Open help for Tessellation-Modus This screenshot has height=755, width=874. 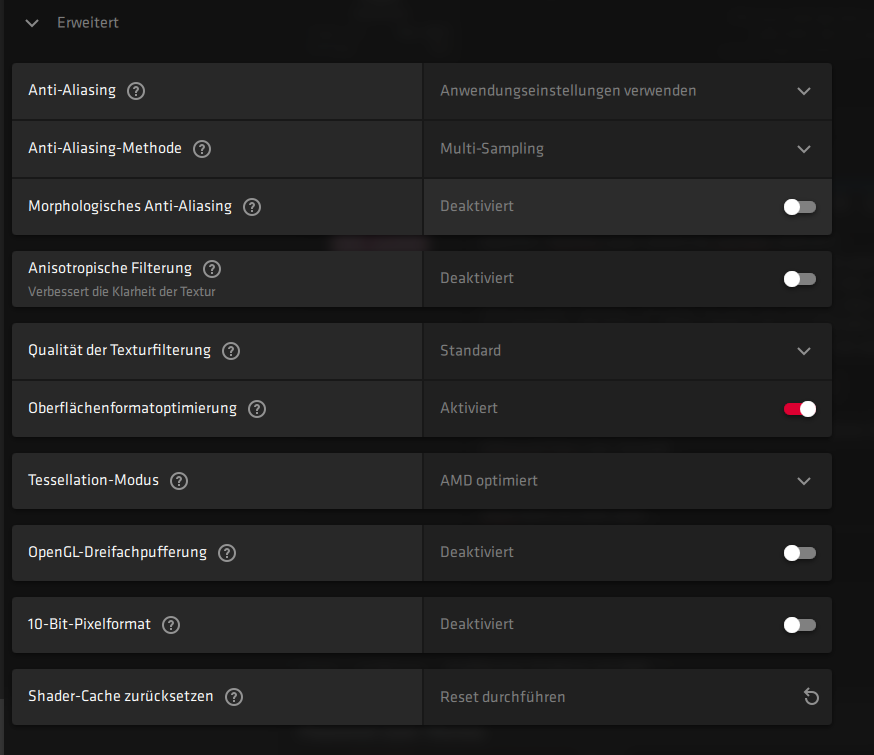179,481
